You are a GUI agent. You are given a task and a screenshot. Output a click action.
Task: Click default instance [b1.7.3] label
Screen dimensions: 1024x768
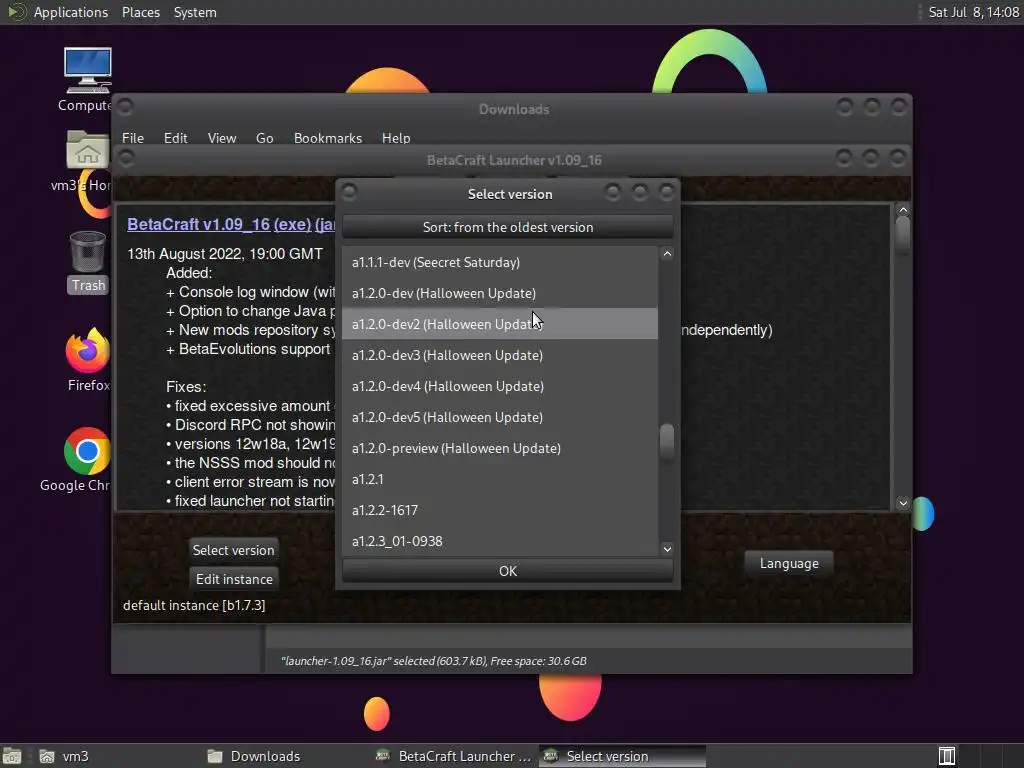point(194,605)
